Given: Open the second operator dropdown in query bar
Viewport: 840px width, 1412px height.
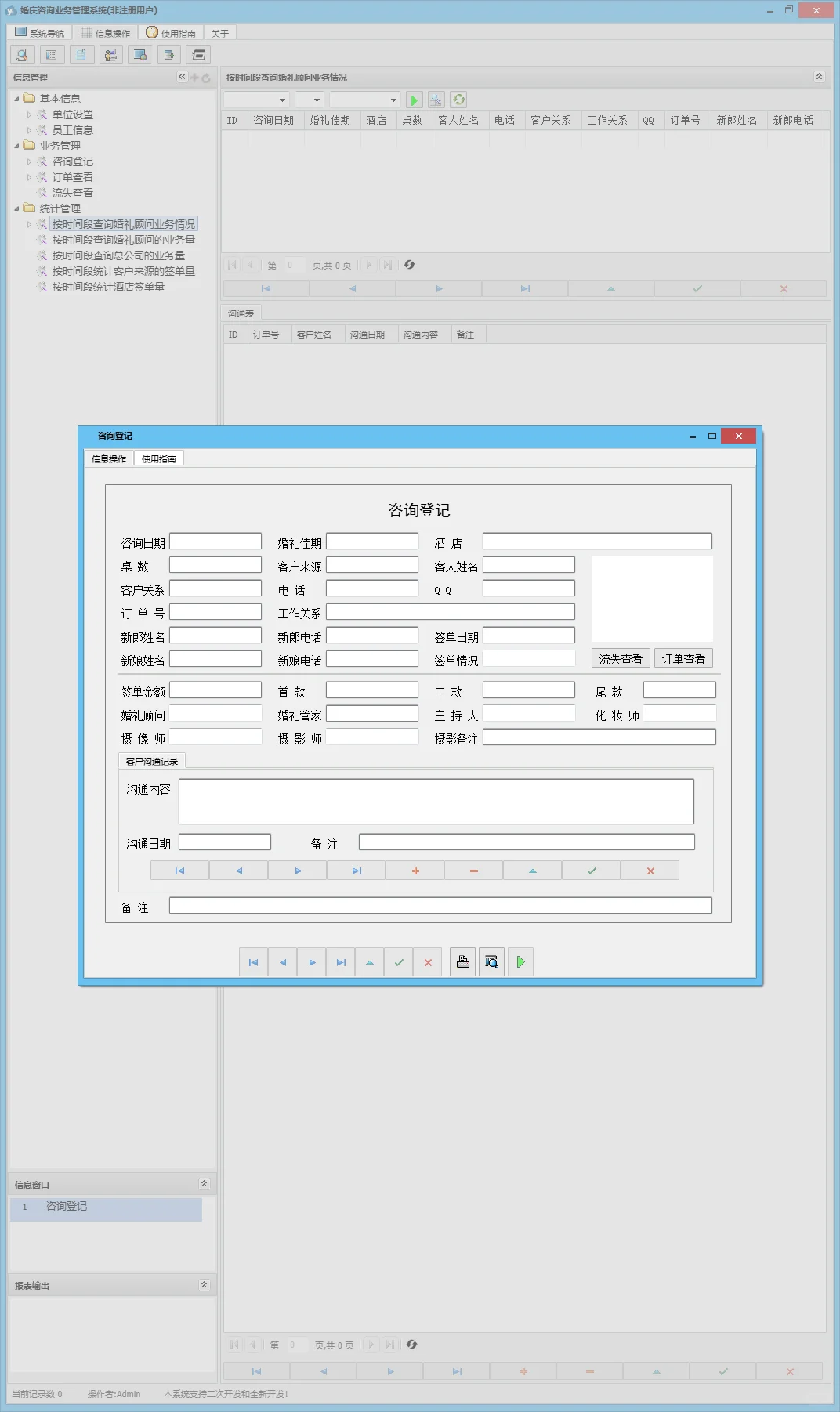Looking at the screenshot, I should click(x=317, y=100).
